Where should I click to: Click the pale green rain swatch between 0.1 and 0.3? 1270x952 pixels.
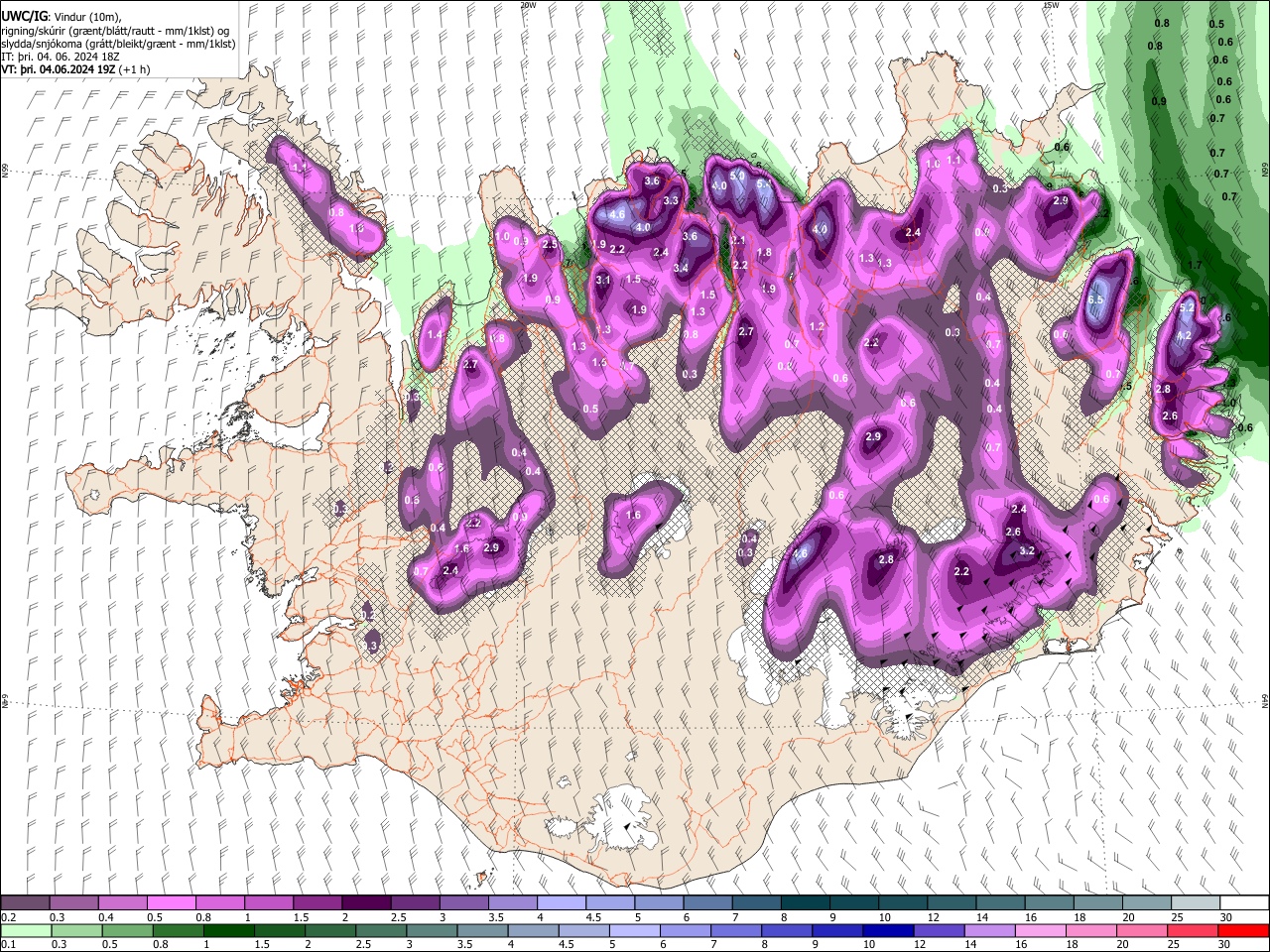point(27,930)
